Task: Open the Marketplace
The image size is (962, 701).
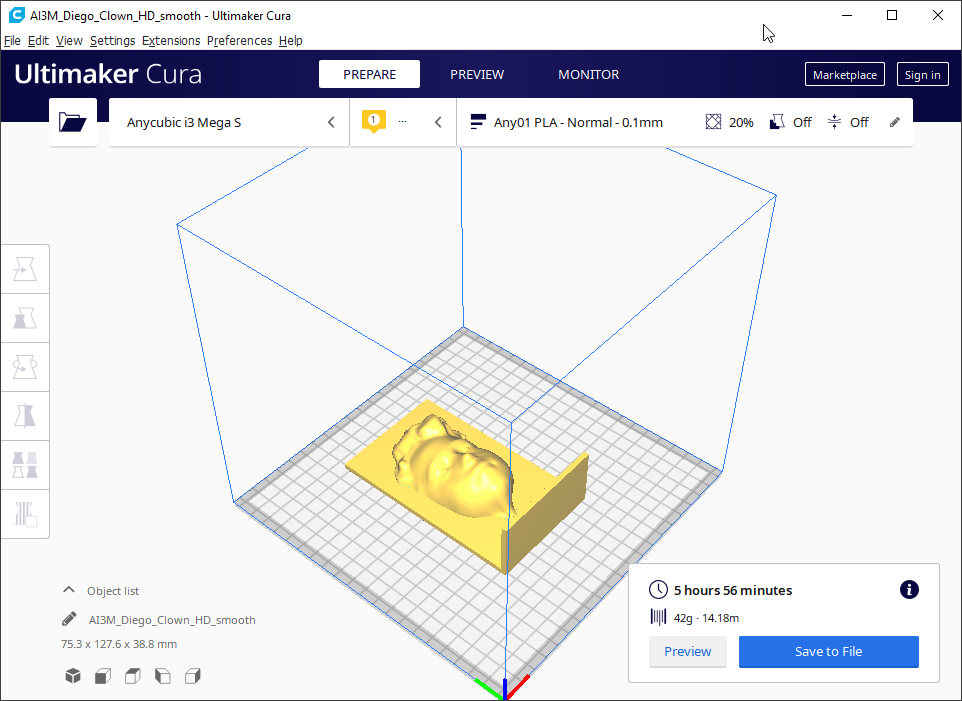Action: 844,75
